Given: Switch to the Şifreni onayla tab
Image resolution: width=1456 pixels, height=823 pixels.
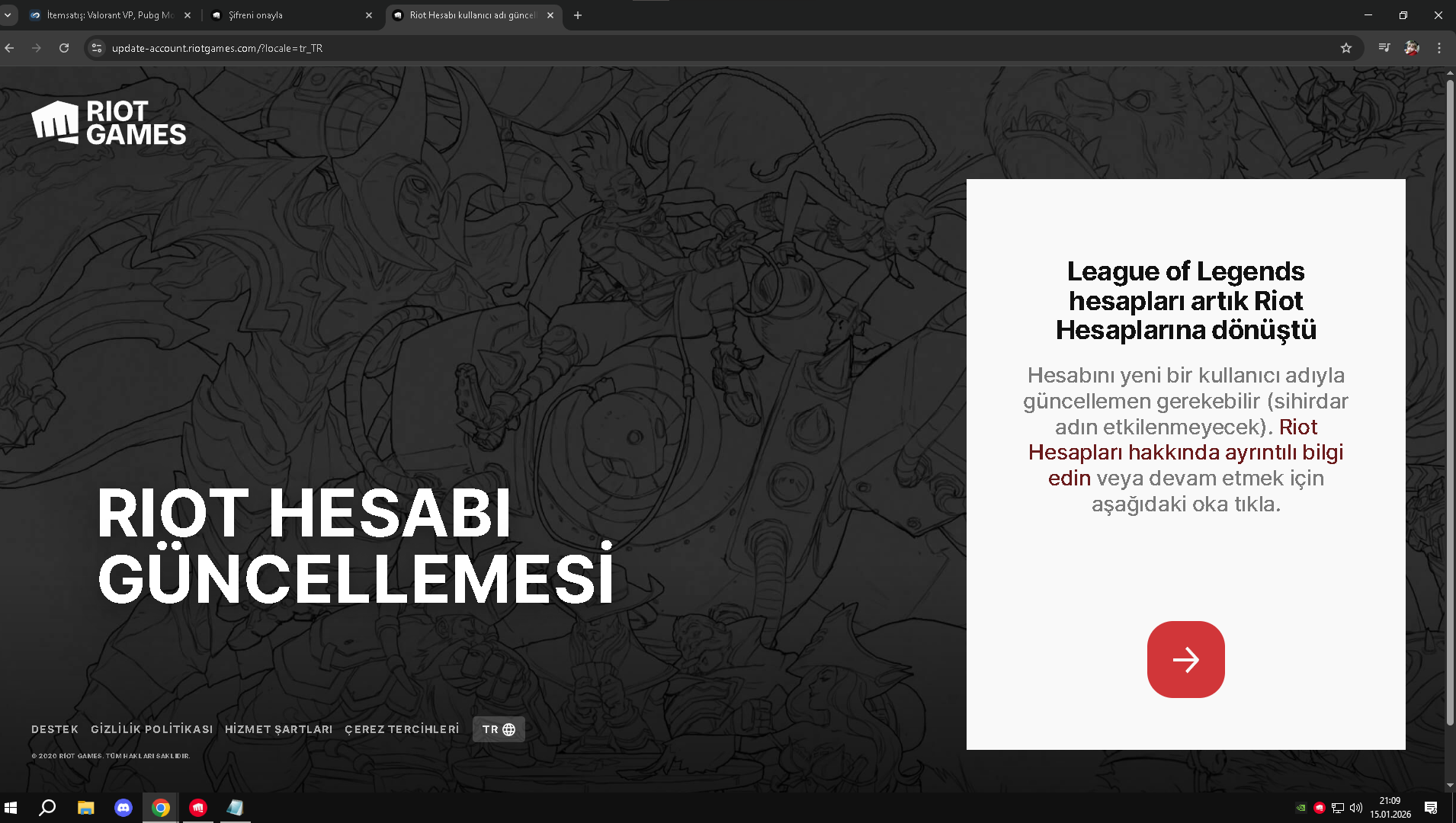Looking at the screenshot, I should coord(290,15).
